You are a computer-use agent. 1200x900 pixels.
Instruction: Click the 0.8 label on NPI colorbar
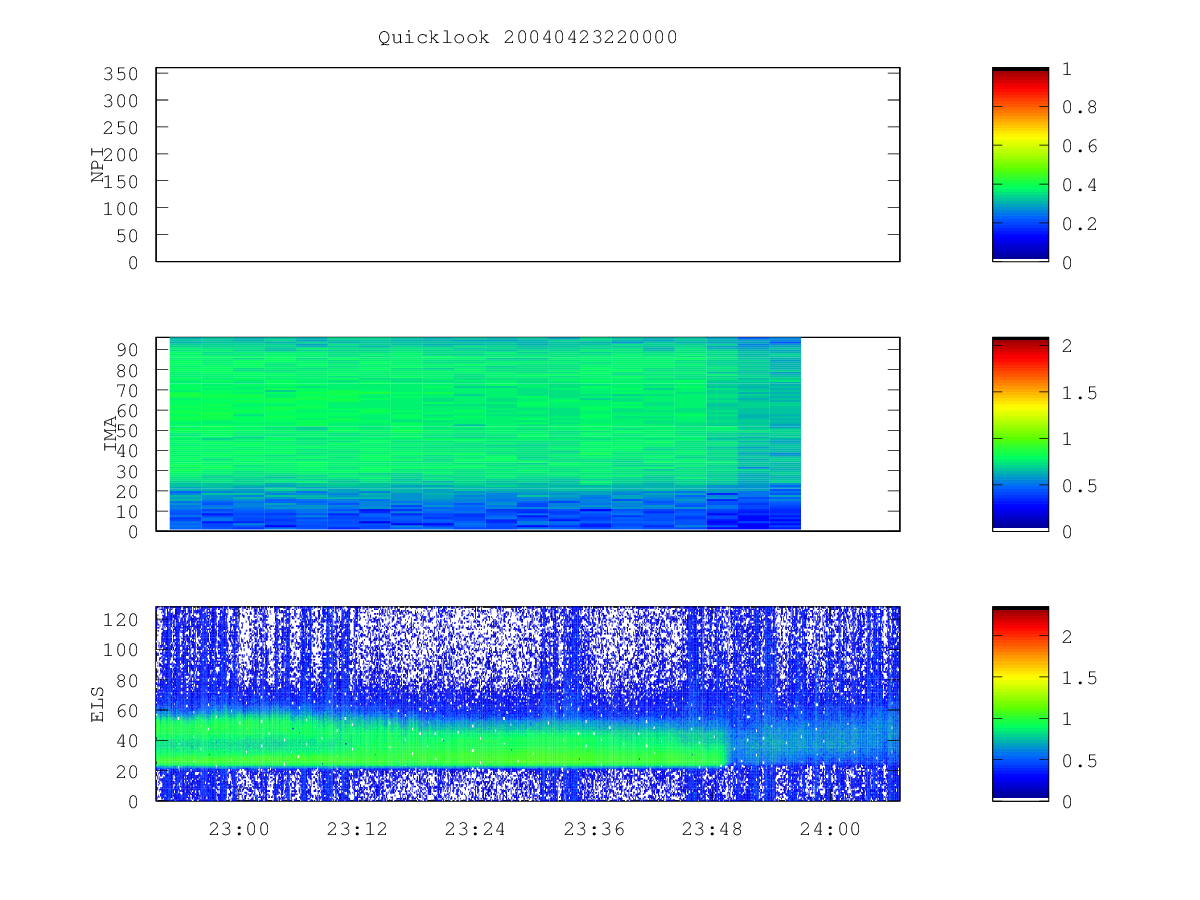click(x=1079, y=107)
